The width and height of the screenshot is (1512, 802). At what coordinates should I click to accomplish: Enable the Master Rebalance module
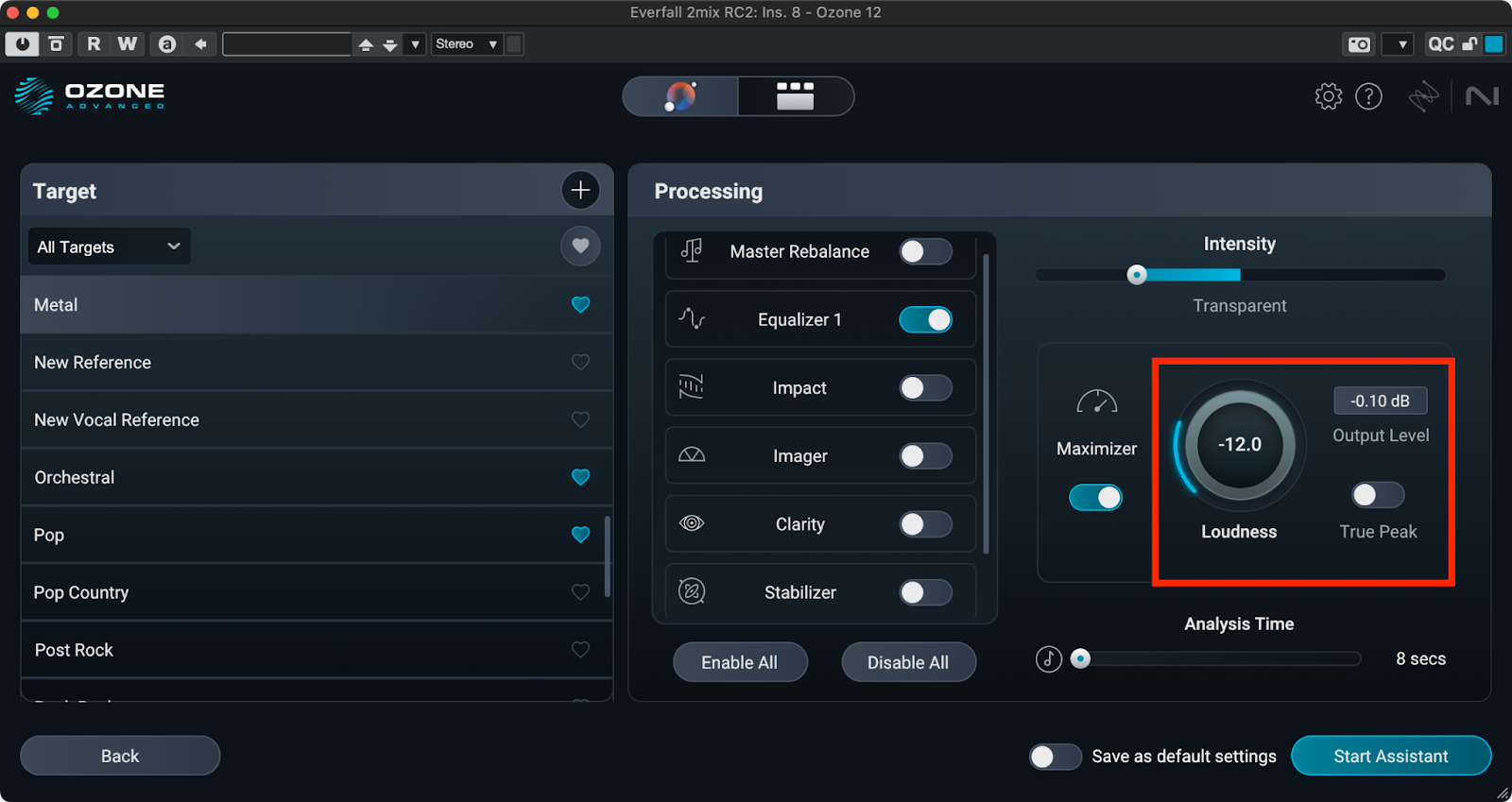point(924,251)
